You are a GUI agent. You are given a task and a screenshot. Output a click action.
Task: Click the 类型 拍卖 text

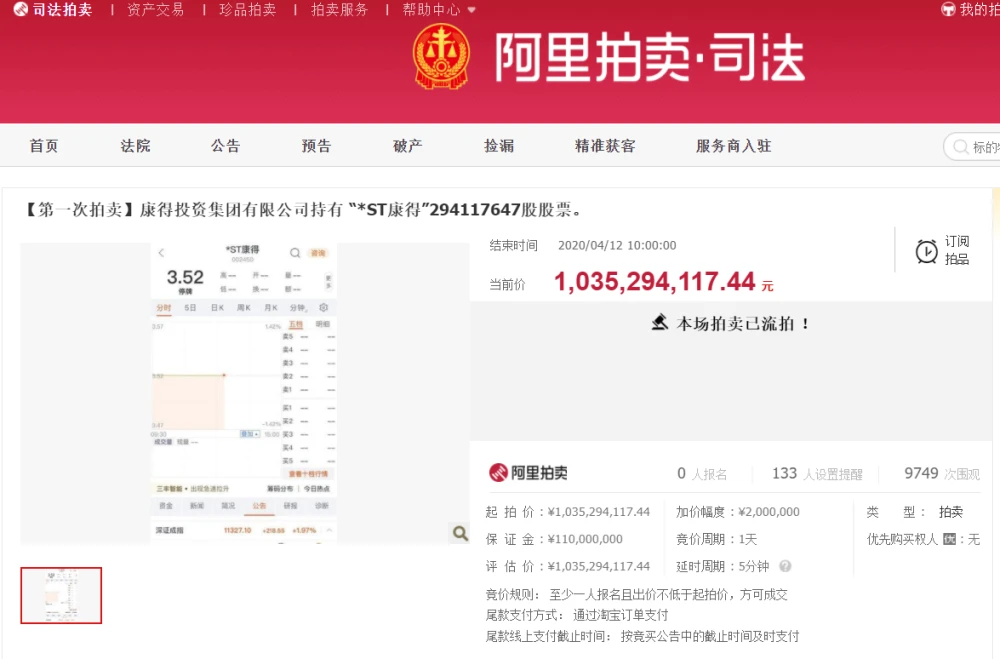pos(915,512)
